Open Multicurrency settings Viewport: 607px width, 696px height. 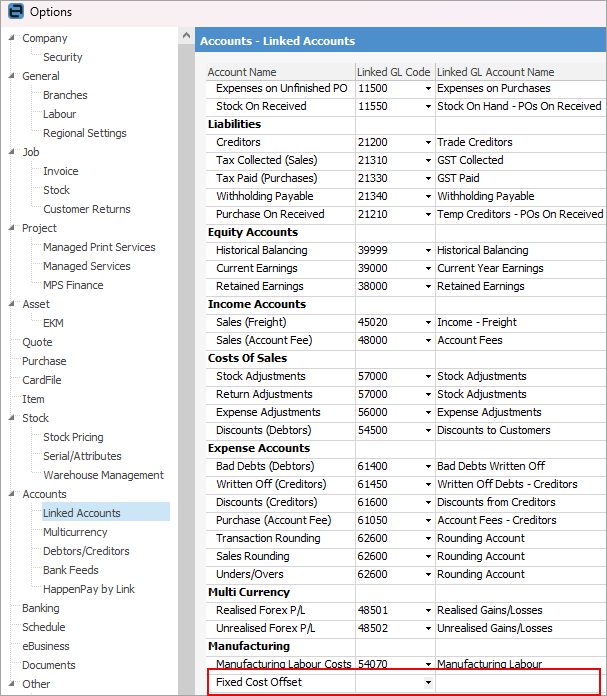75,532
